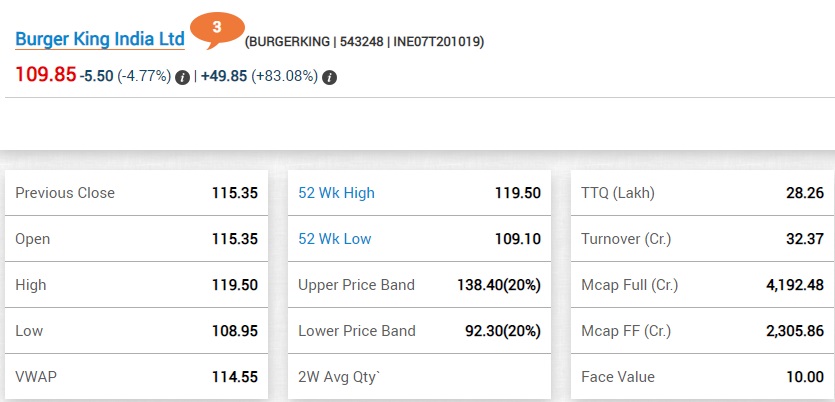Viewport: 835px width, 402px height.
Task: Click the Mcap FF (Cr.) row
Action: pyautogui.click(x=701, y=331)
